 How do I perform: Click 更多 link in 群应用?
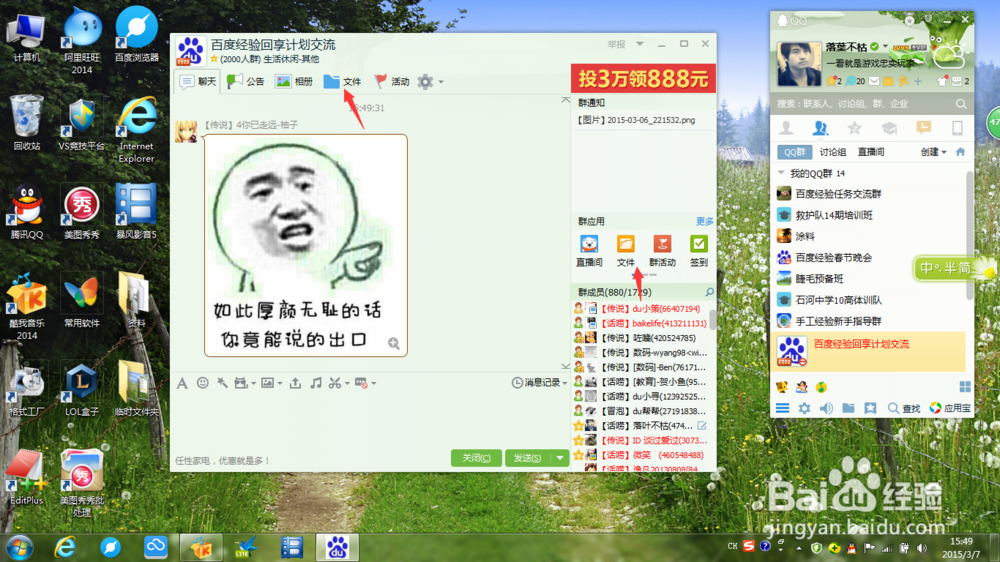pyautogui.click(x=704, y=221)
